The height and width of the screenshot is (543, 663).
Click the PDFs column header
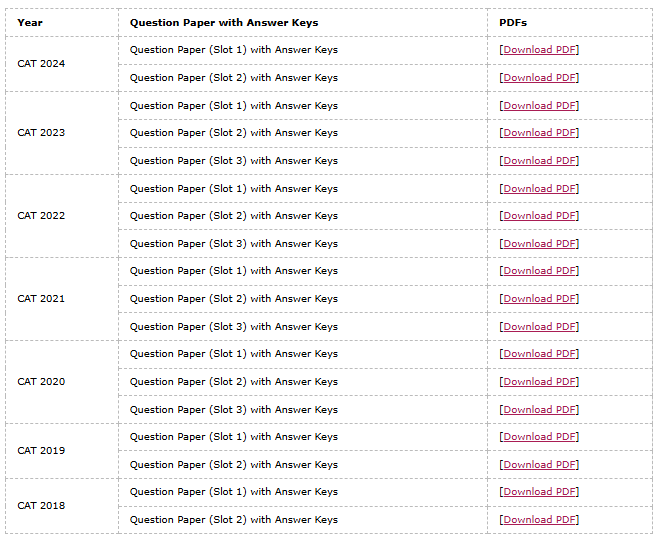(x=513, y=22)
